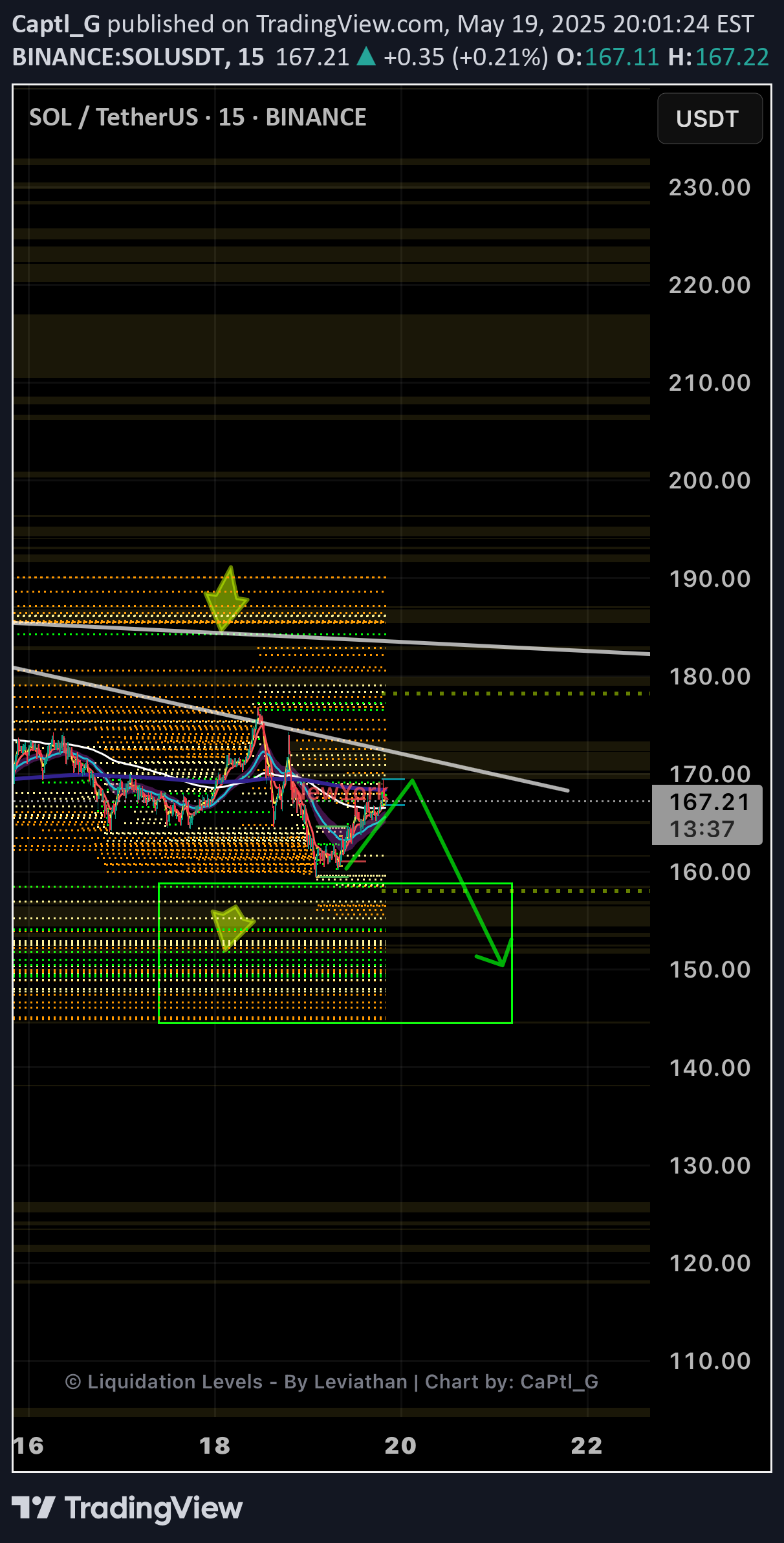This screenshot has width=784, height=1543.
Task: Click the BINANCE:SOLUSDT symbol in header
Action: pyautogui.click(x=118, y=57)
